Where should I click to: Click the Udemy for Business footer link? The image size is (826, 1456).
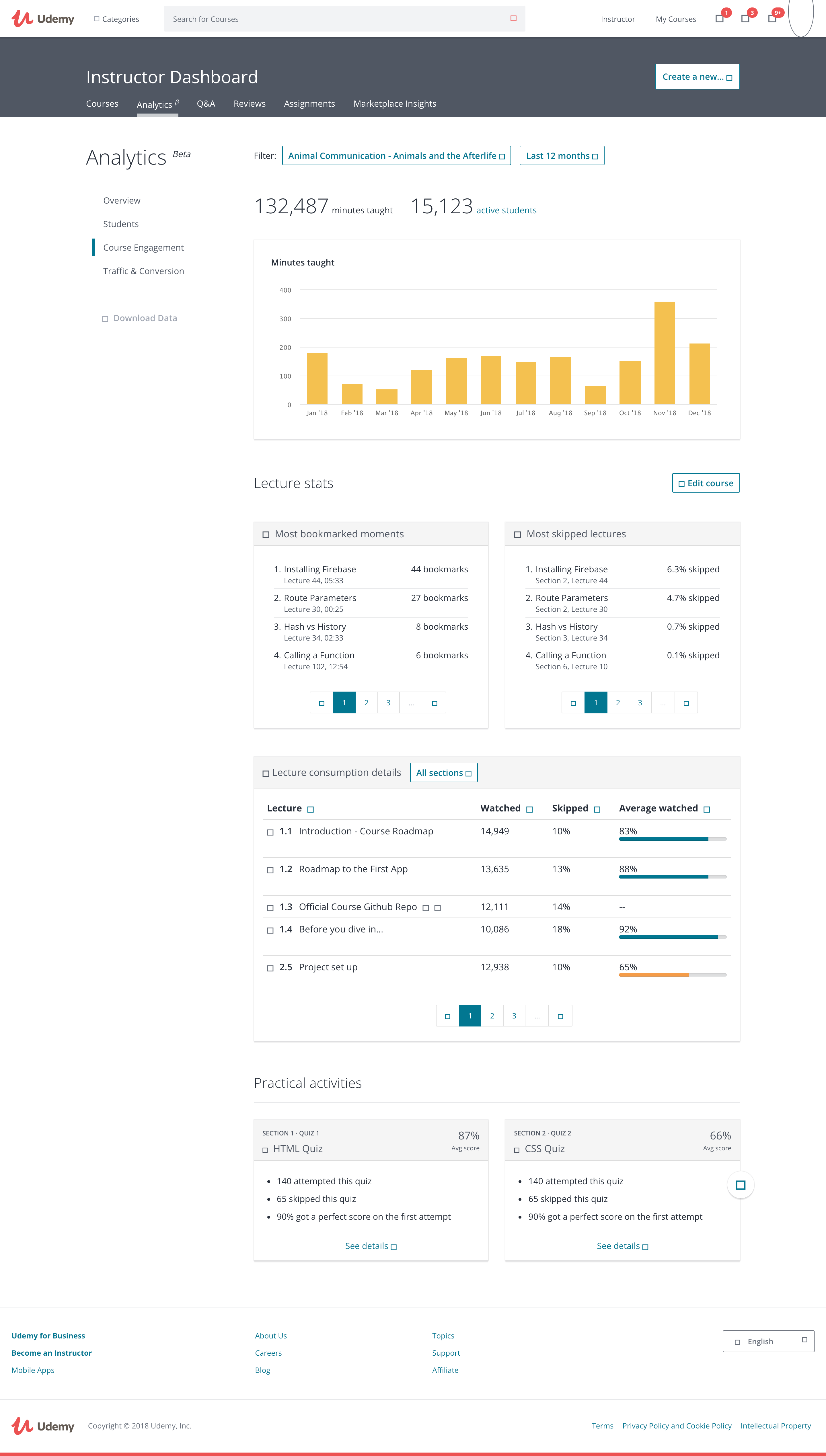[48, 1335]
